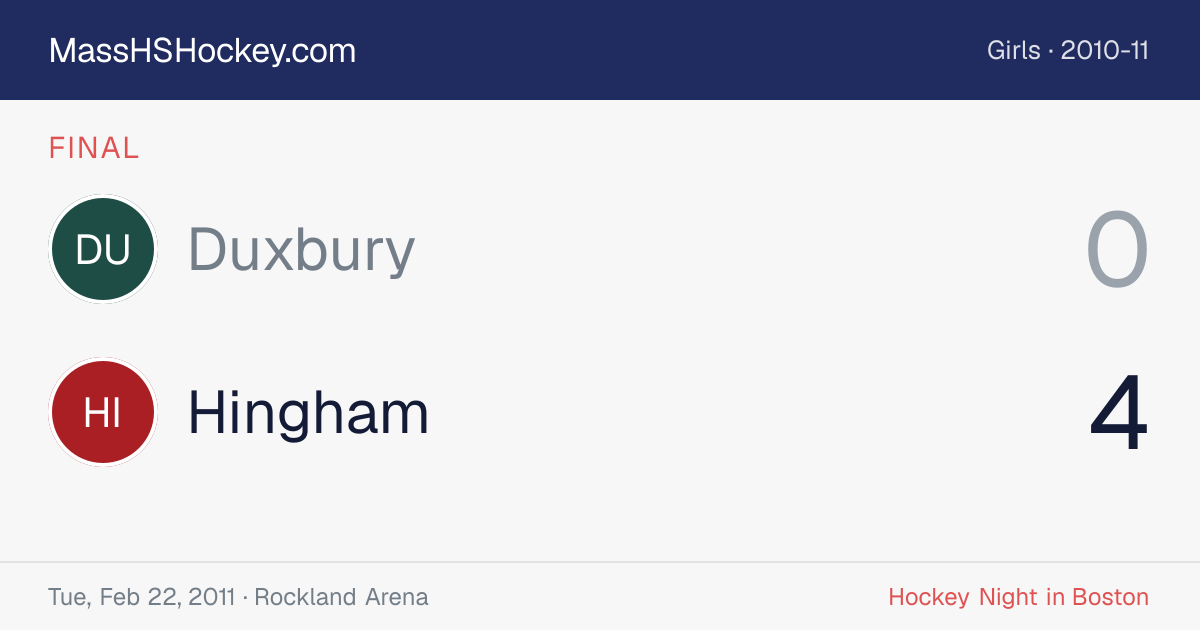Click the divider line above the footer

click(x=600, y=562)
